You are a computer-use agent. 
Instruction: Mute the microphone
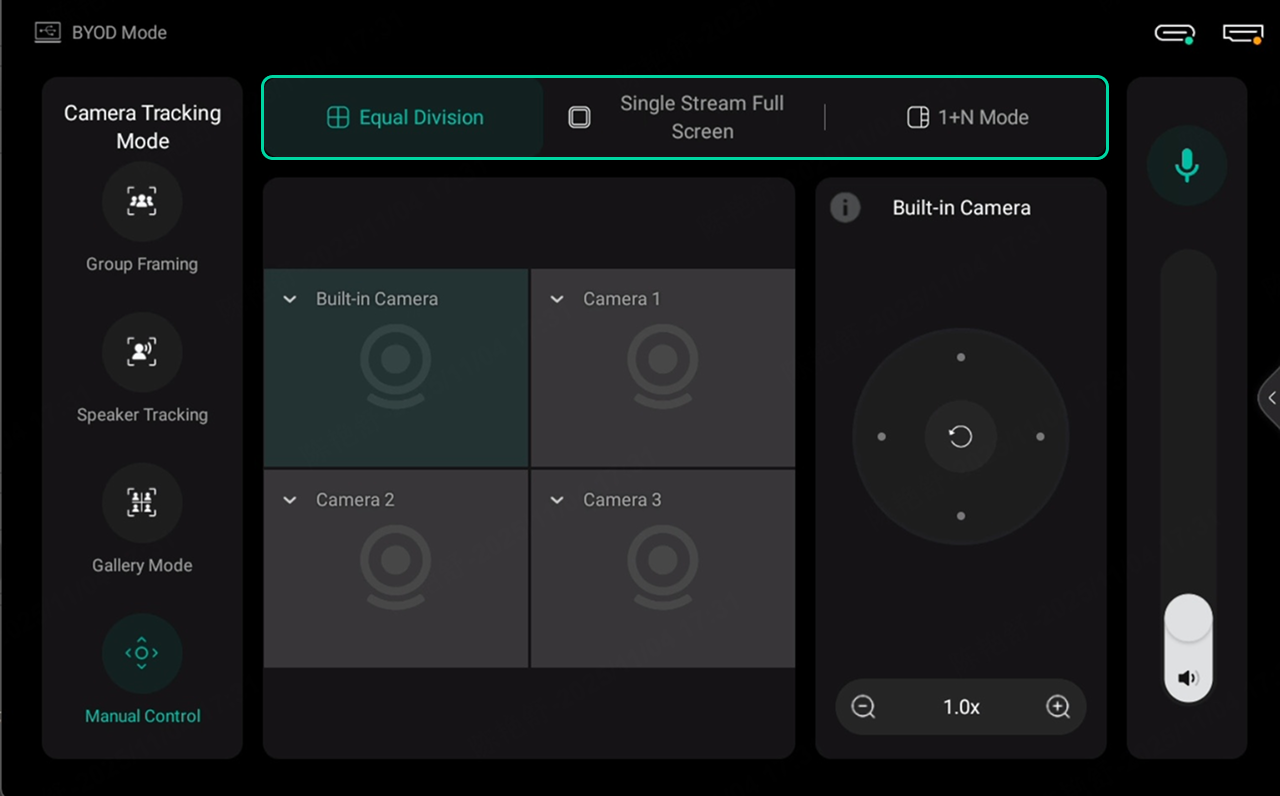pos(1187,165)
